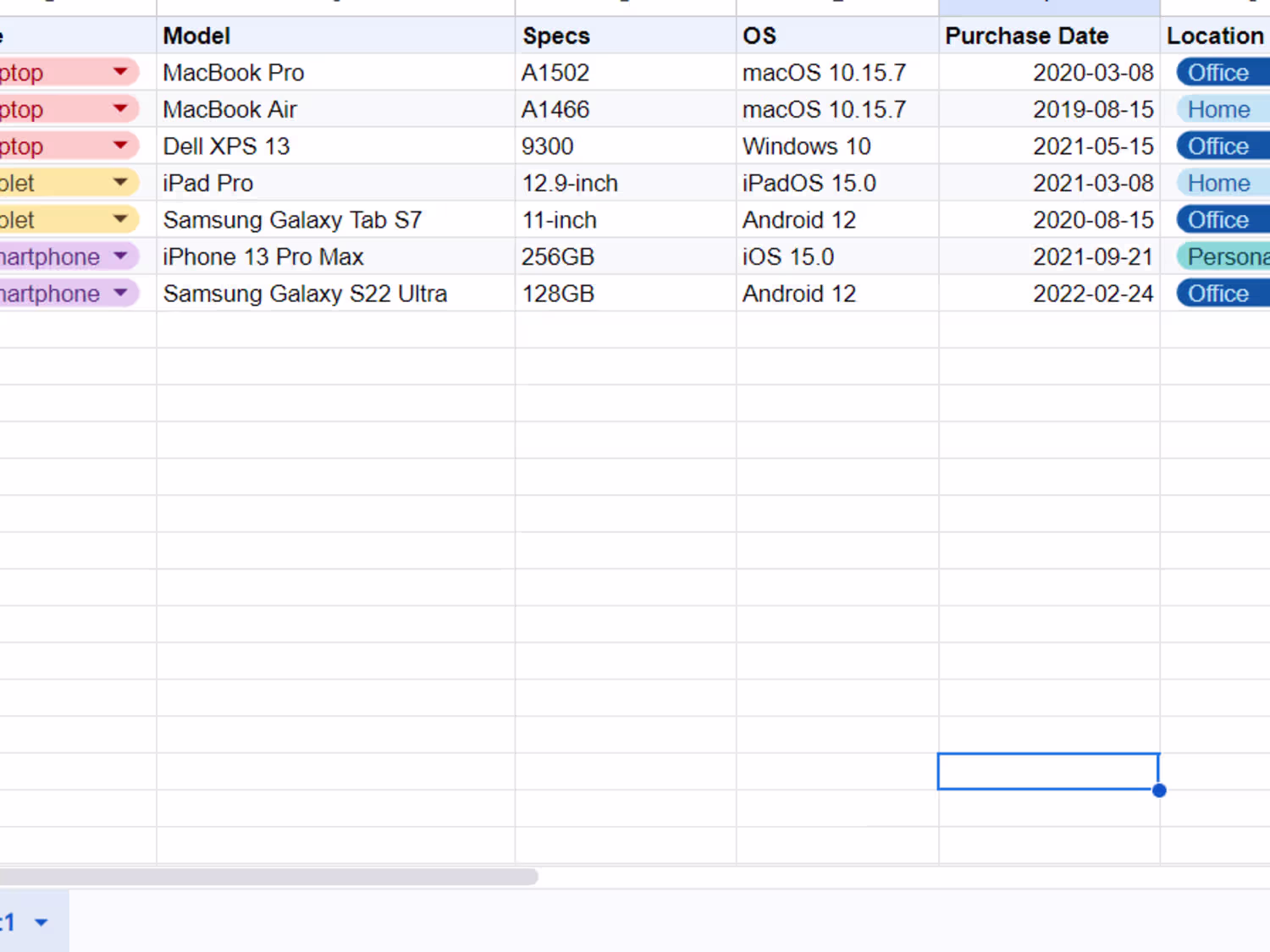Image resolution: width=1270 pixels, height=952 pixels.
Task: Select the cell containing Windows 10
Action: point(837,146)
